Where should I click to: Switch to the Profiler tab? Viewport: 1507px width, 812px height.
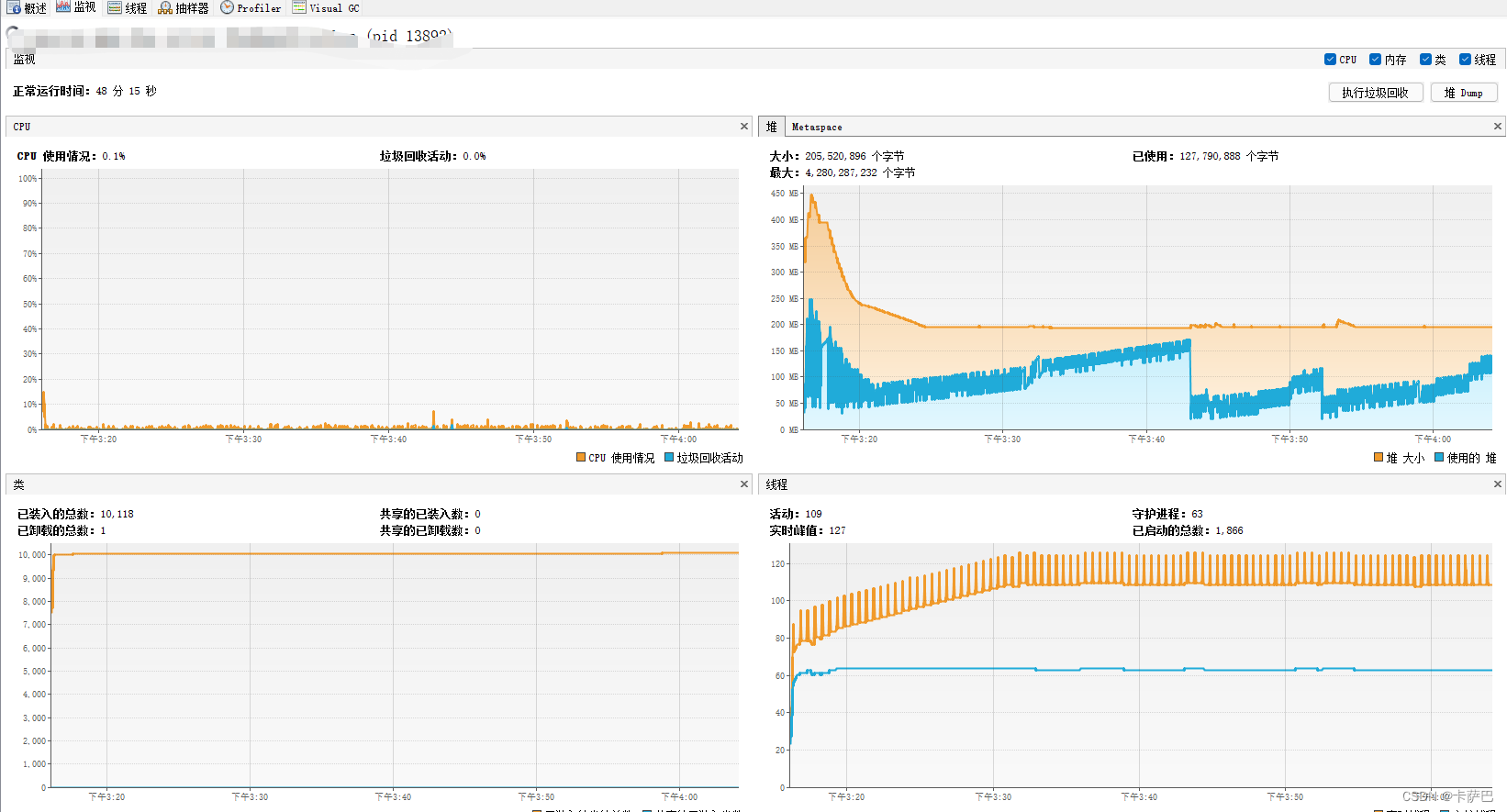pos(251,8)
